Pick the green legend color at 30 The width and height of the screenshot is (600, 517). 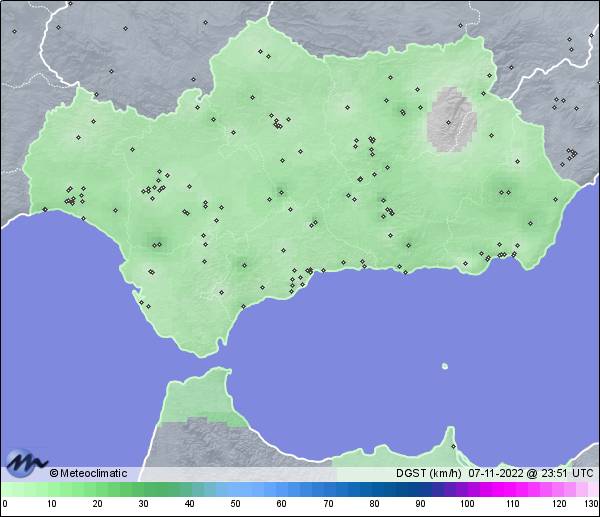point(143,489)
